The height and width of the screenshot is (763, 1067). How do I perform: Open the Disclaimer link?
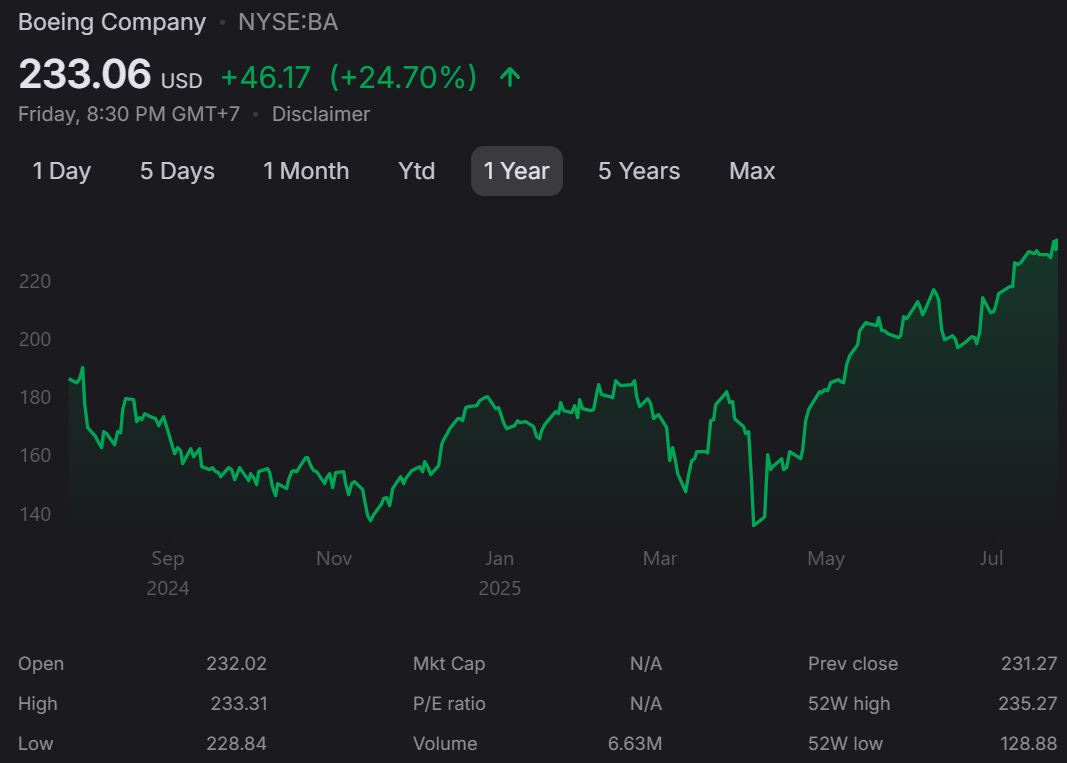click(x=321, y=114)
